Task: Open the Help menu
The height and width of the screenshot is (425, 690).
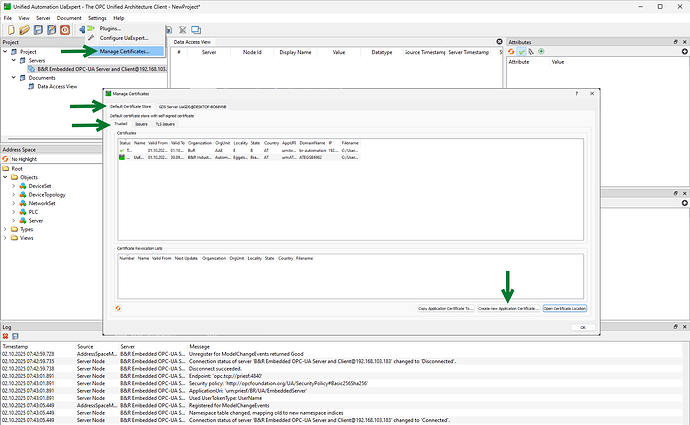Action: click(118, 18)
